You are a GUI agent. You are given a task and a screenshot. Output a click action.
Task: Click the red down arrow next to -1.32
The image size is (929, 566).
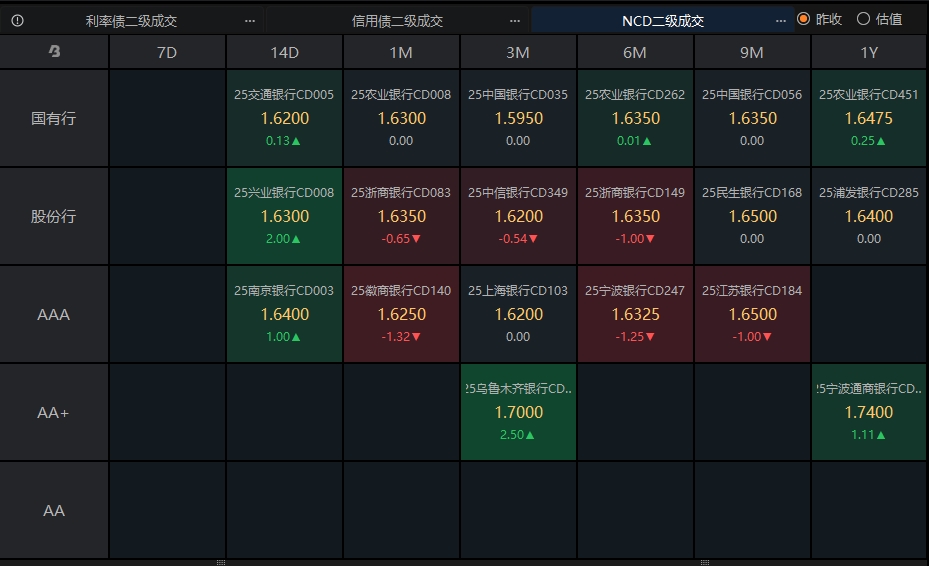[413, 337]
